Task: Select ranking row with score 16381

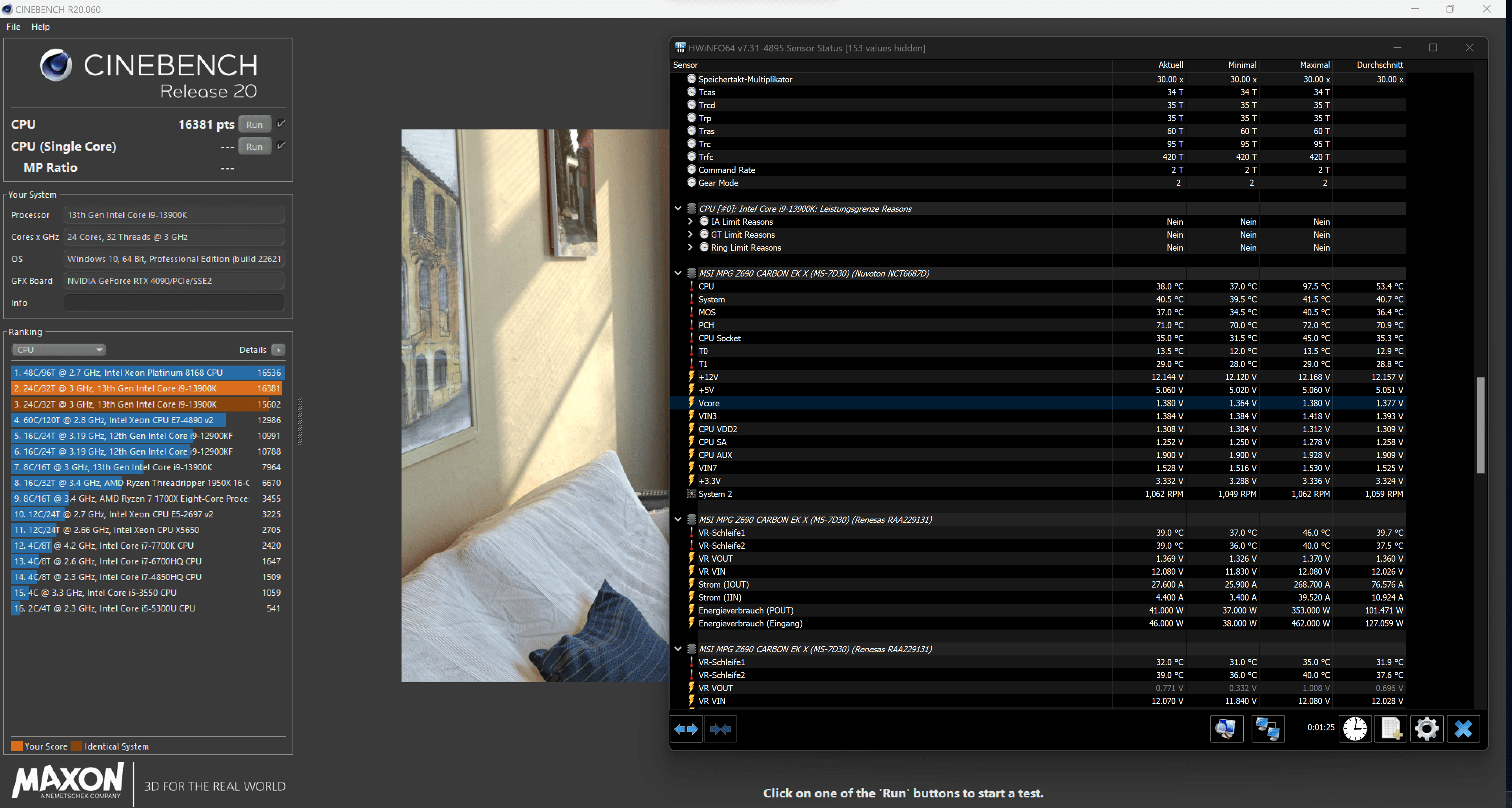Action: point(147,388)
